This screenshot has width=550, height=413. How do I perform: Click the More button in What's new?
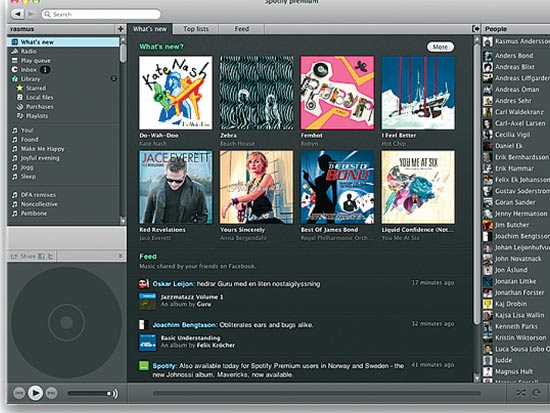440,47
